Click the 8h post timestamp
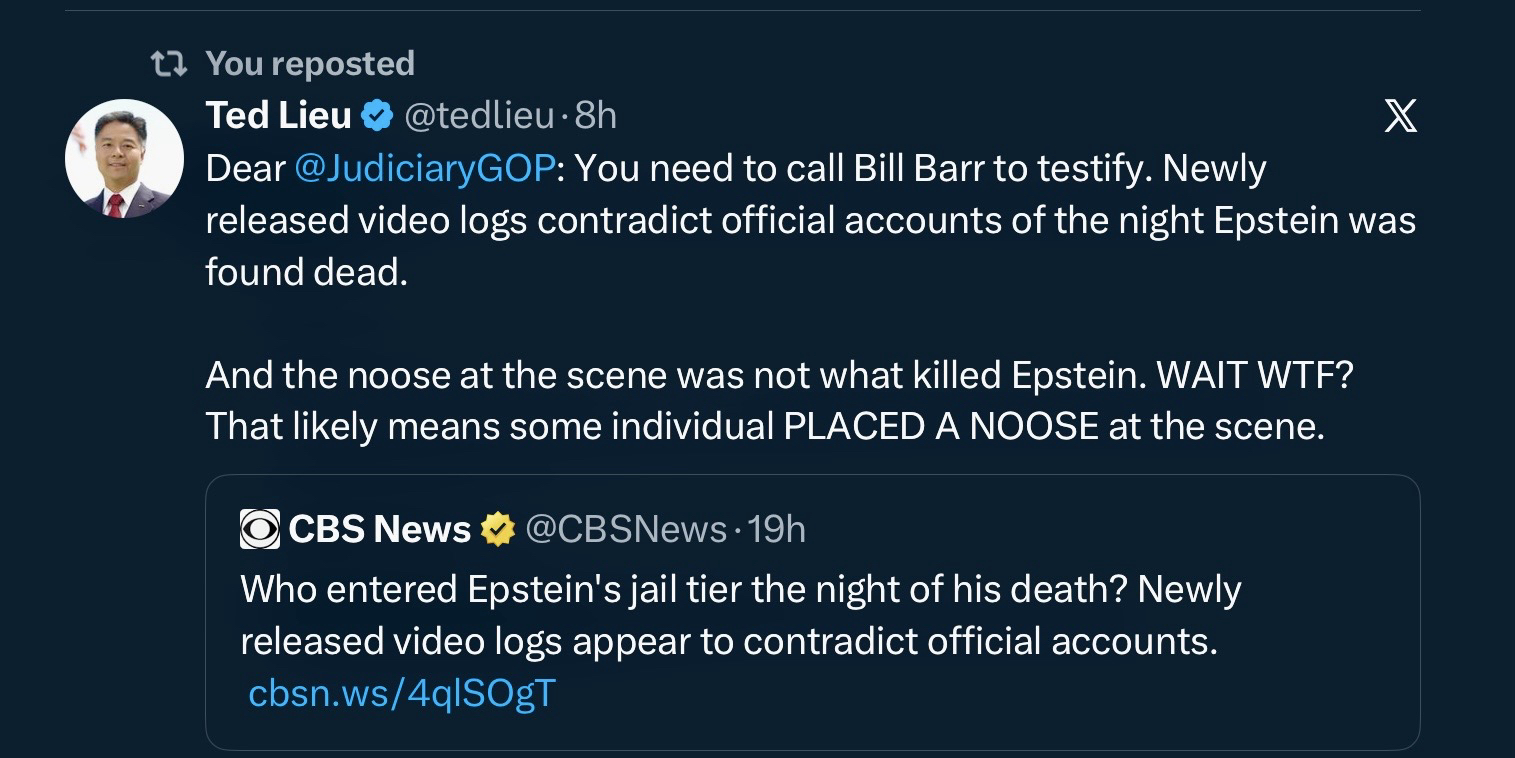Image resolution: width=1515 pixels, height=758 pixels. point(596,116)
